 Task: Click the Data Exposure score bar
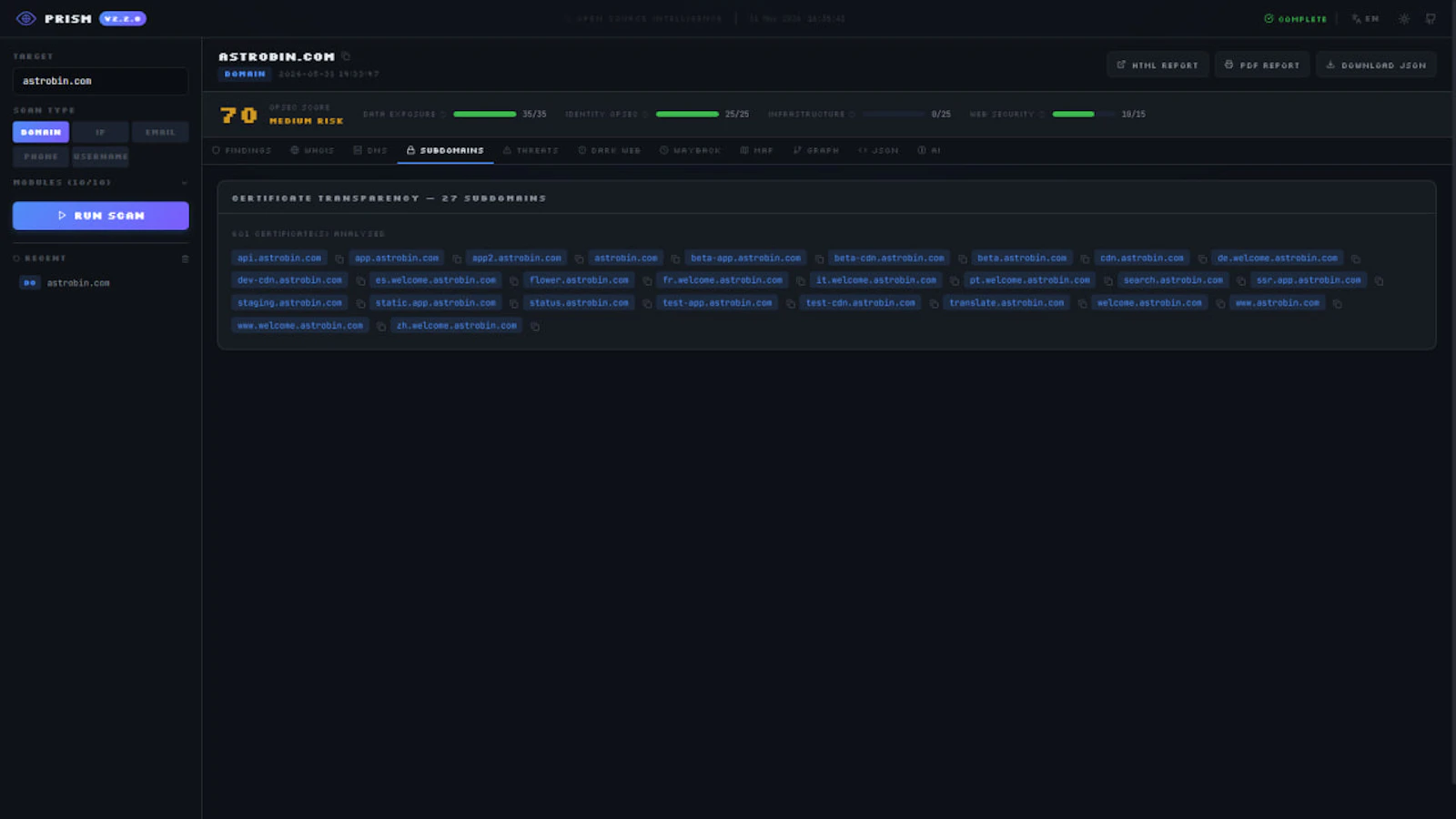[x=485, y=114]
